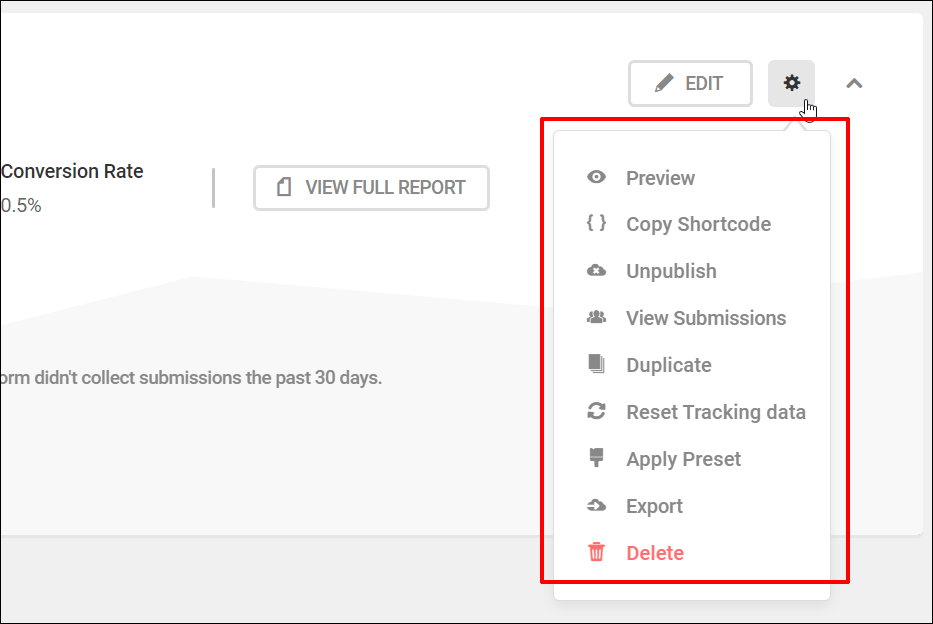The image size is (933, 624).
Task: Click the eye icon beside Preview
Action: tap(596, 177)
